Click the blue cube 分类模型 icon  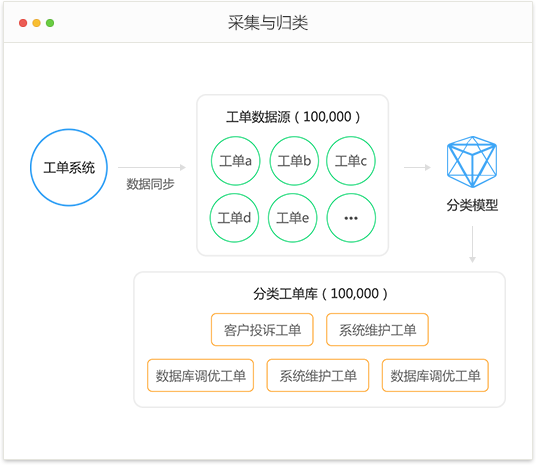(x=472, y=162)
